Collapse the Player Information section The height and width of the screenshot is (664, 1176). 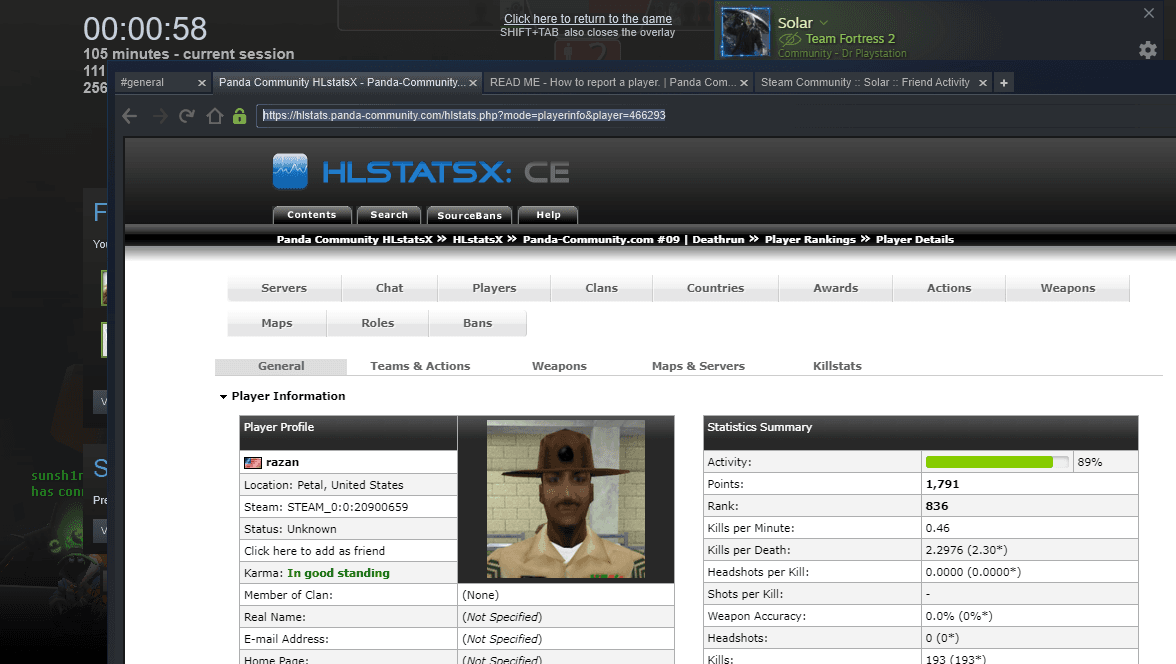tap(224, 397)
